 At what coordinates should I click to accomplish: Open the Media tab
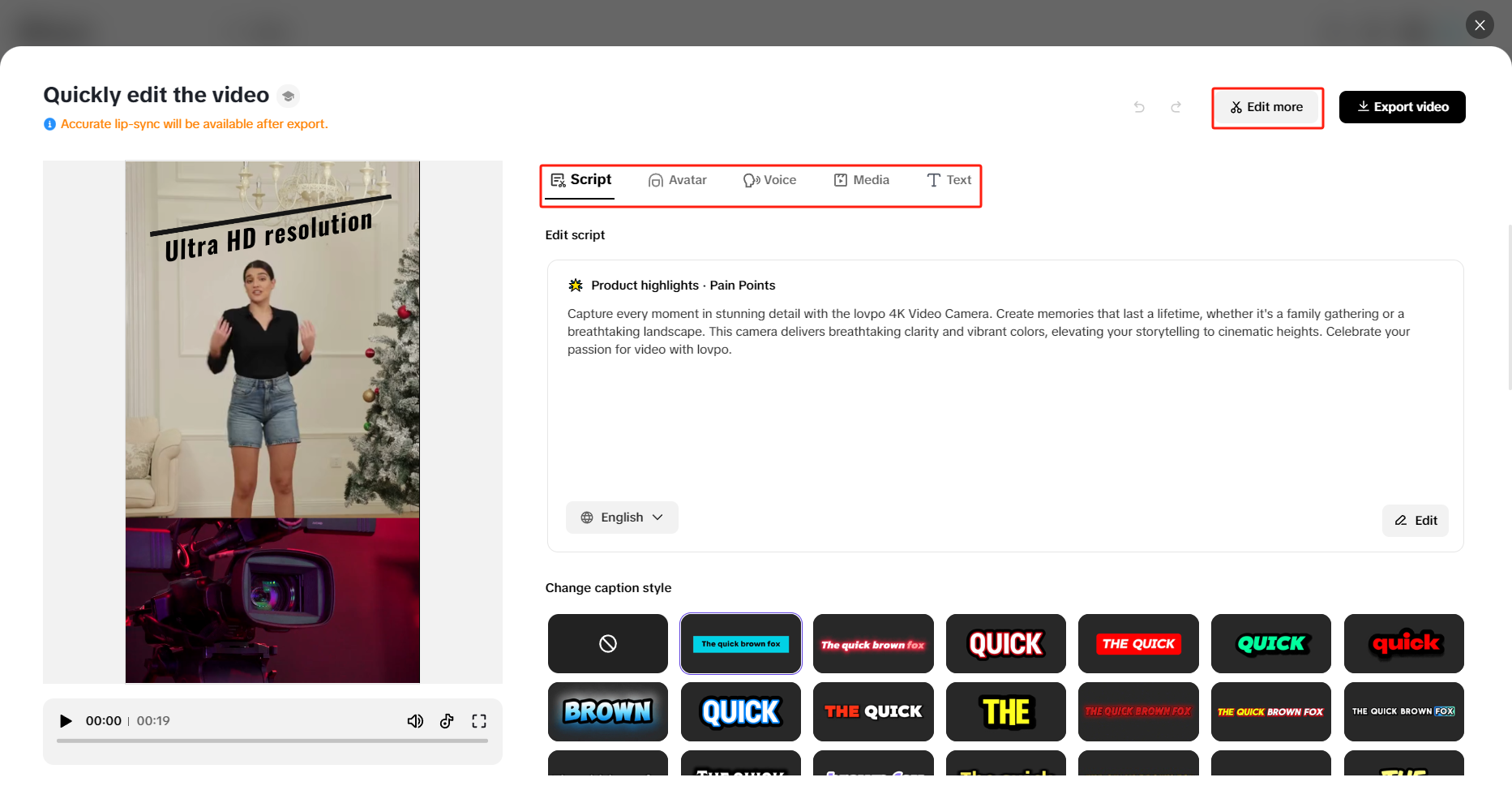(862, 179)
